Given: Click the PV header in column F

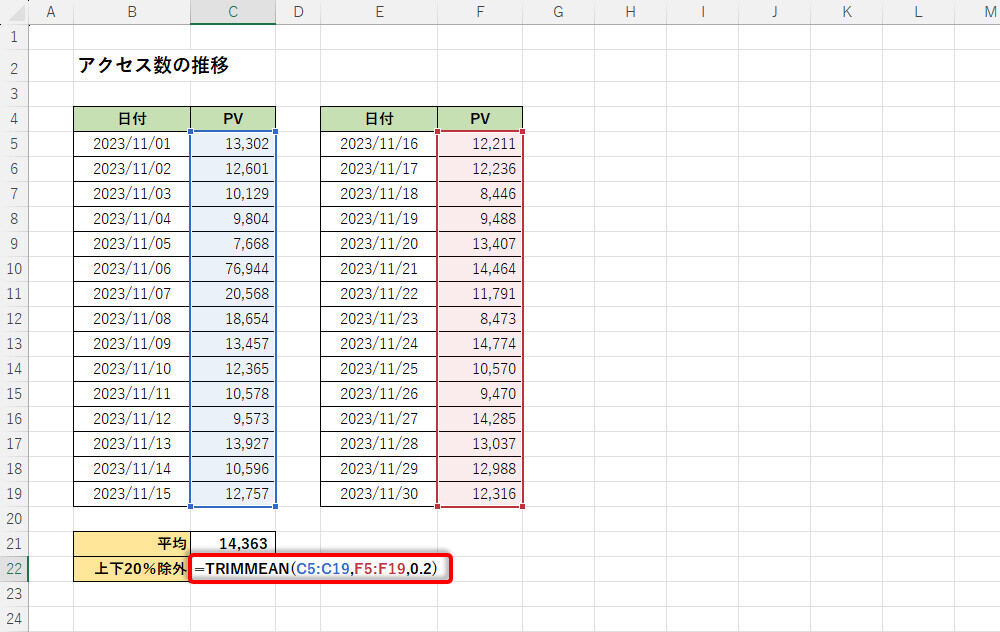Looking at the screenshot, I should 480,119.
